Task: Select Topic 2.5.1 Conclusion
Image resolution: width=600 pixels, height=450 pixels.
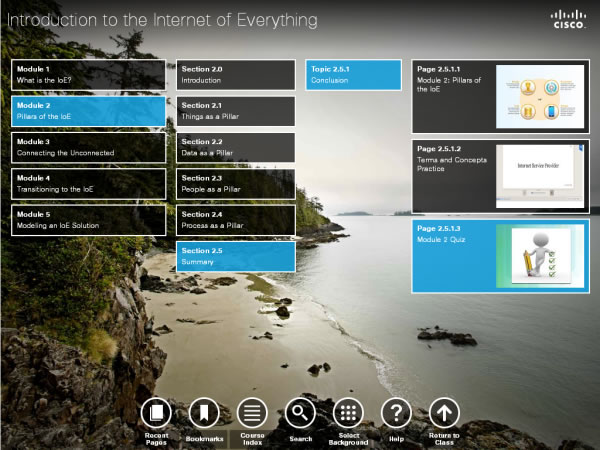Action: (353, 74)
